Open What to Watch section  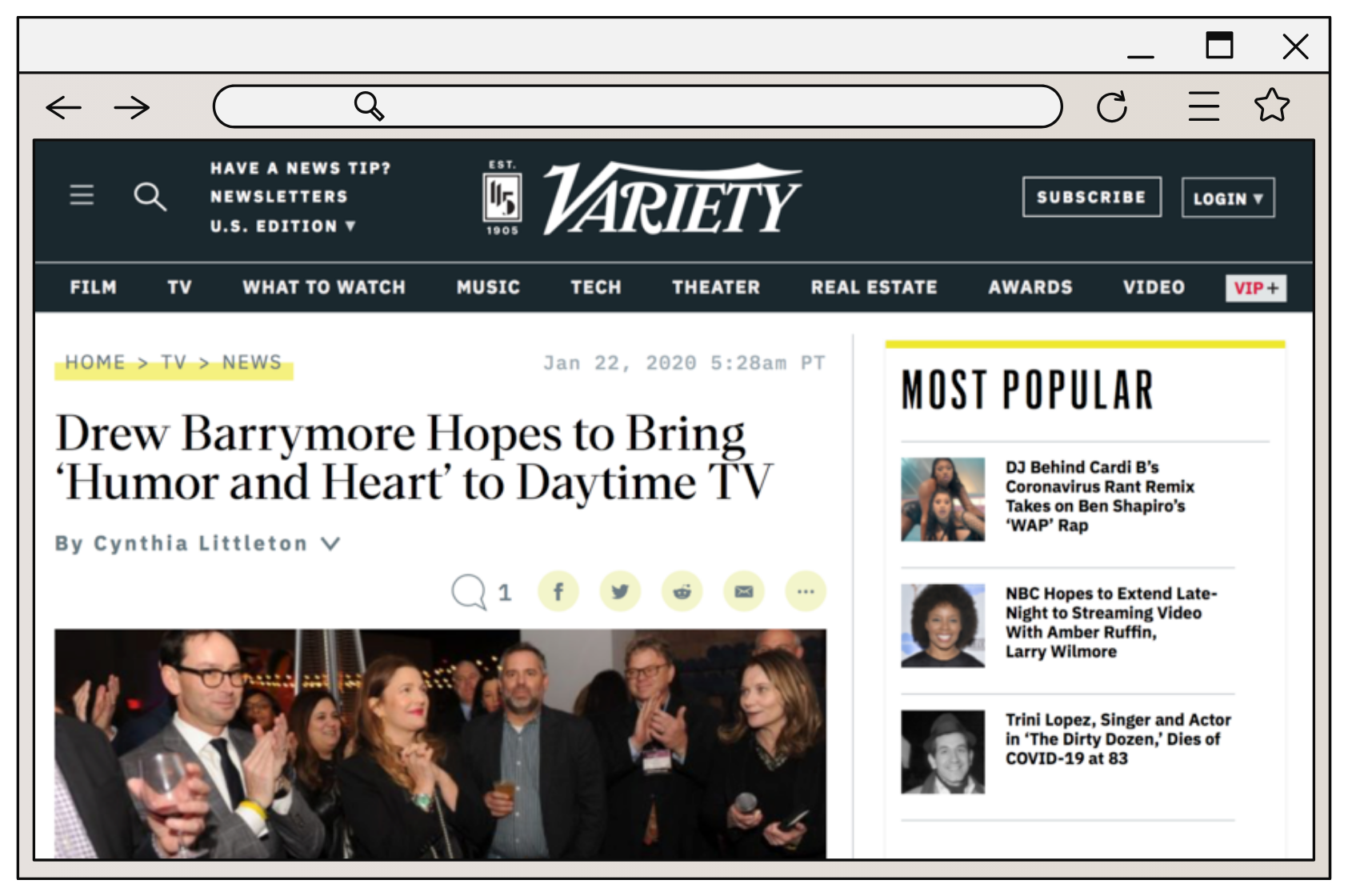[324, 287]
